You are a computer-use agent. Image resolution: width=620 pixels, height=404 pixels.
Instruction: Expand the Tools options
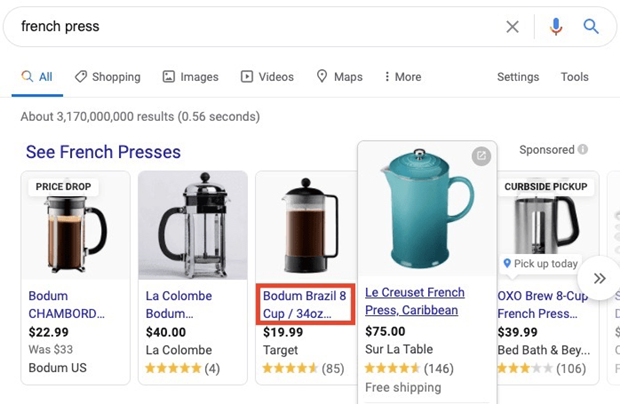click(575, 77)
